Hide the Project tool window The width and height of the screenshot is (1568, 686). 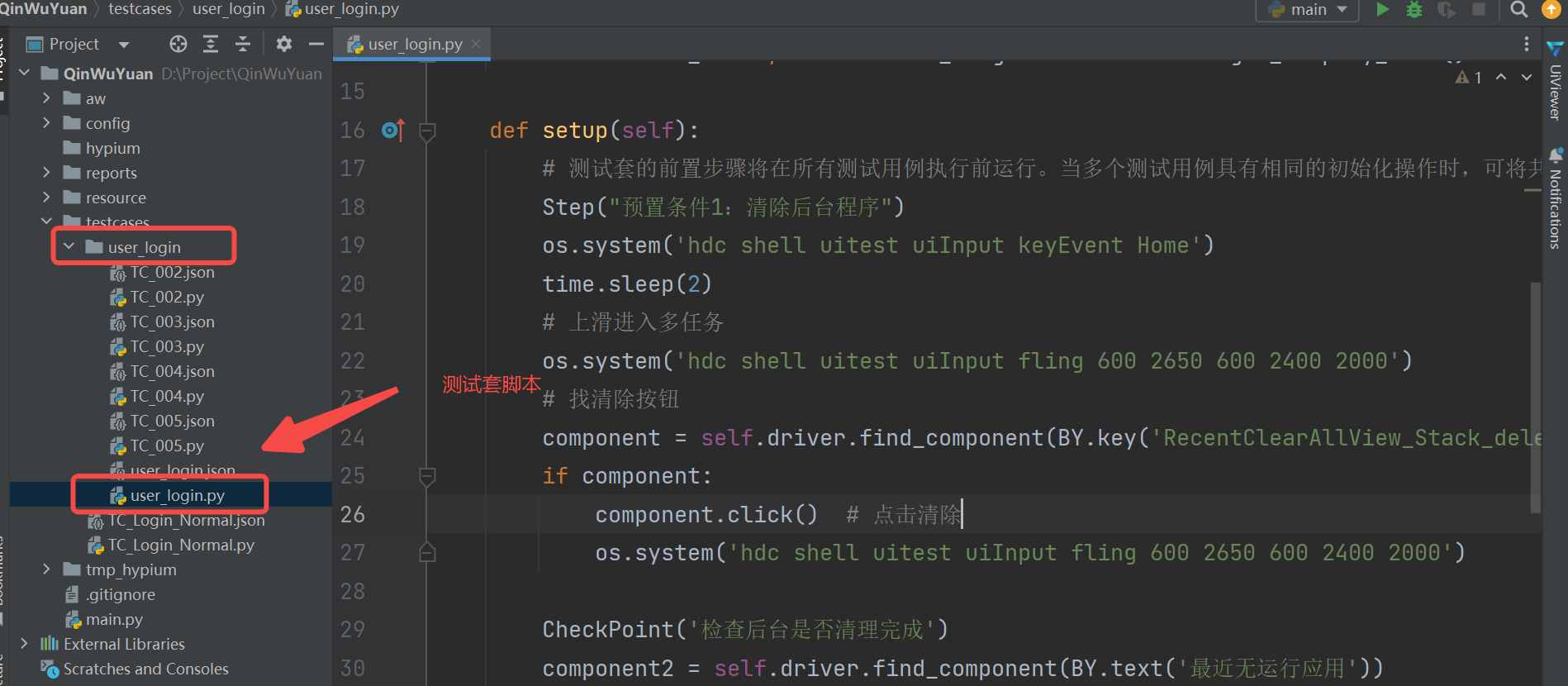coord(316,44)
